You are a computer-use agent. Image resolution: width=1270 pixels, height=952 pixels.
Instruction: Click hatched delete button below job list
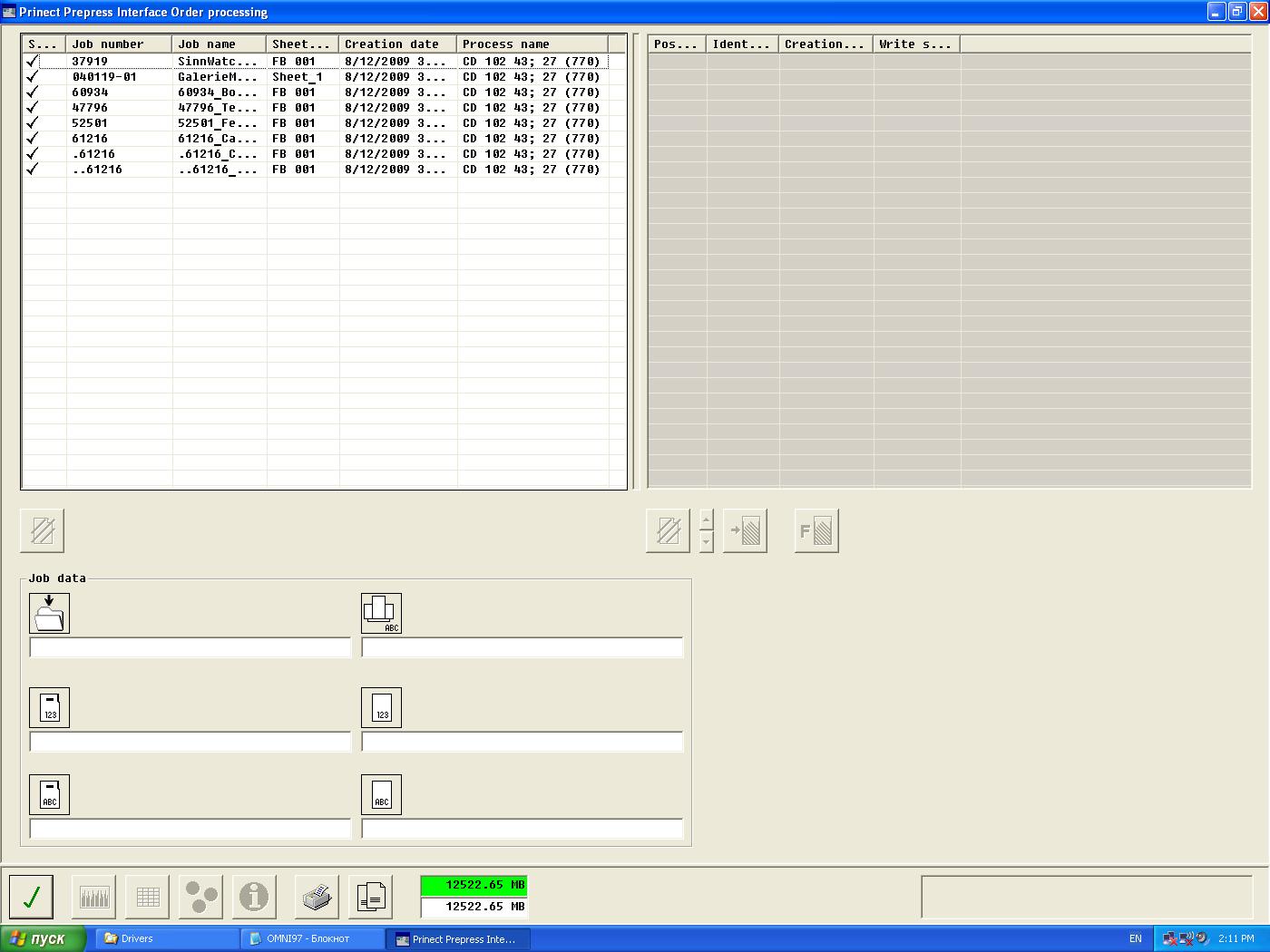click(x=43, y=530)
